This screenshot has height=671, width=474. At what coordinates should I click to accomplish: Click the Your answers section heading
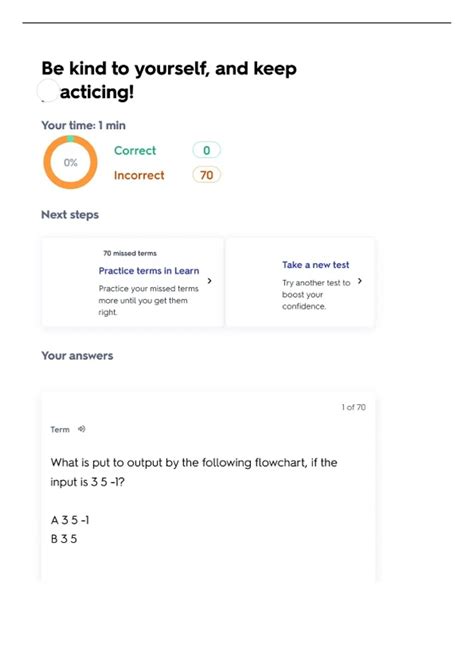click(77, 356)
